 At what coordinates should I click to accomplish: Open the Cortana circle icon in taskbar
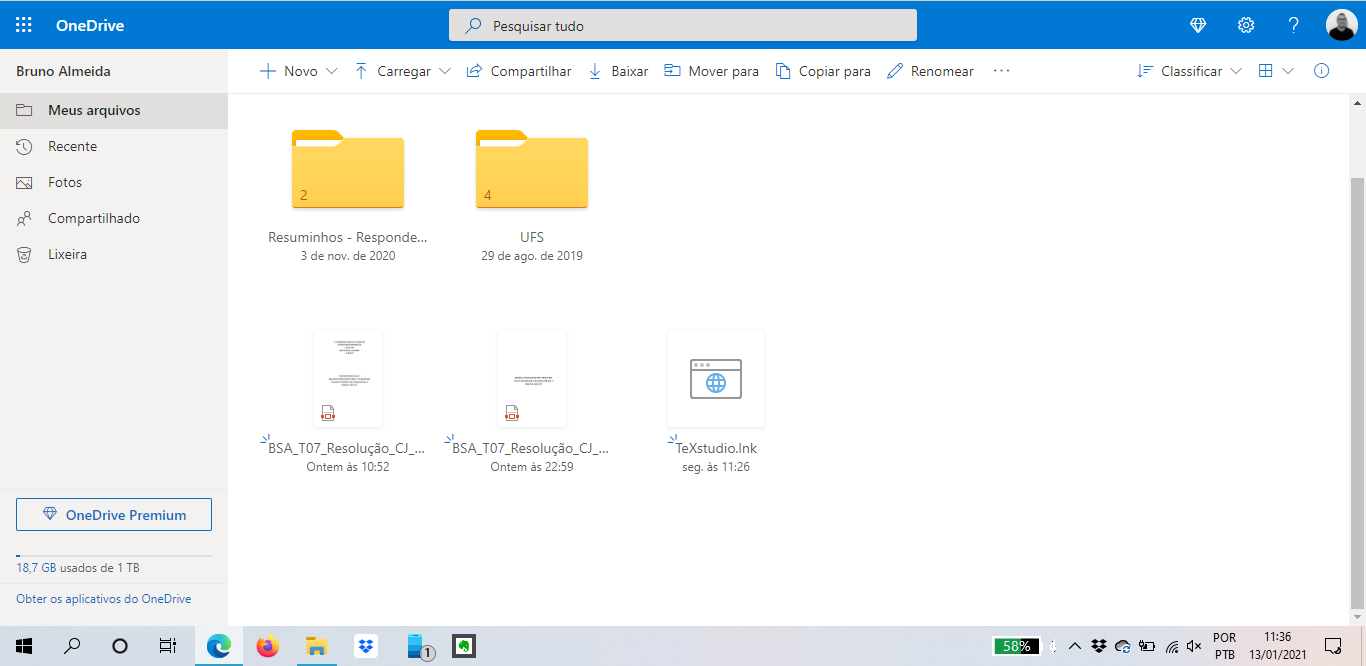click(x=120, y=646)
